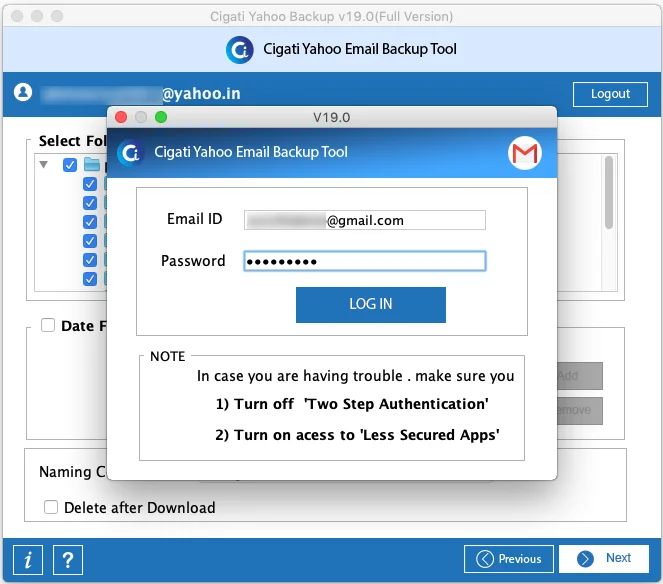Uncheck the fifth subfolder checkbox
The image size is (663, 584).
pos(90,260)
